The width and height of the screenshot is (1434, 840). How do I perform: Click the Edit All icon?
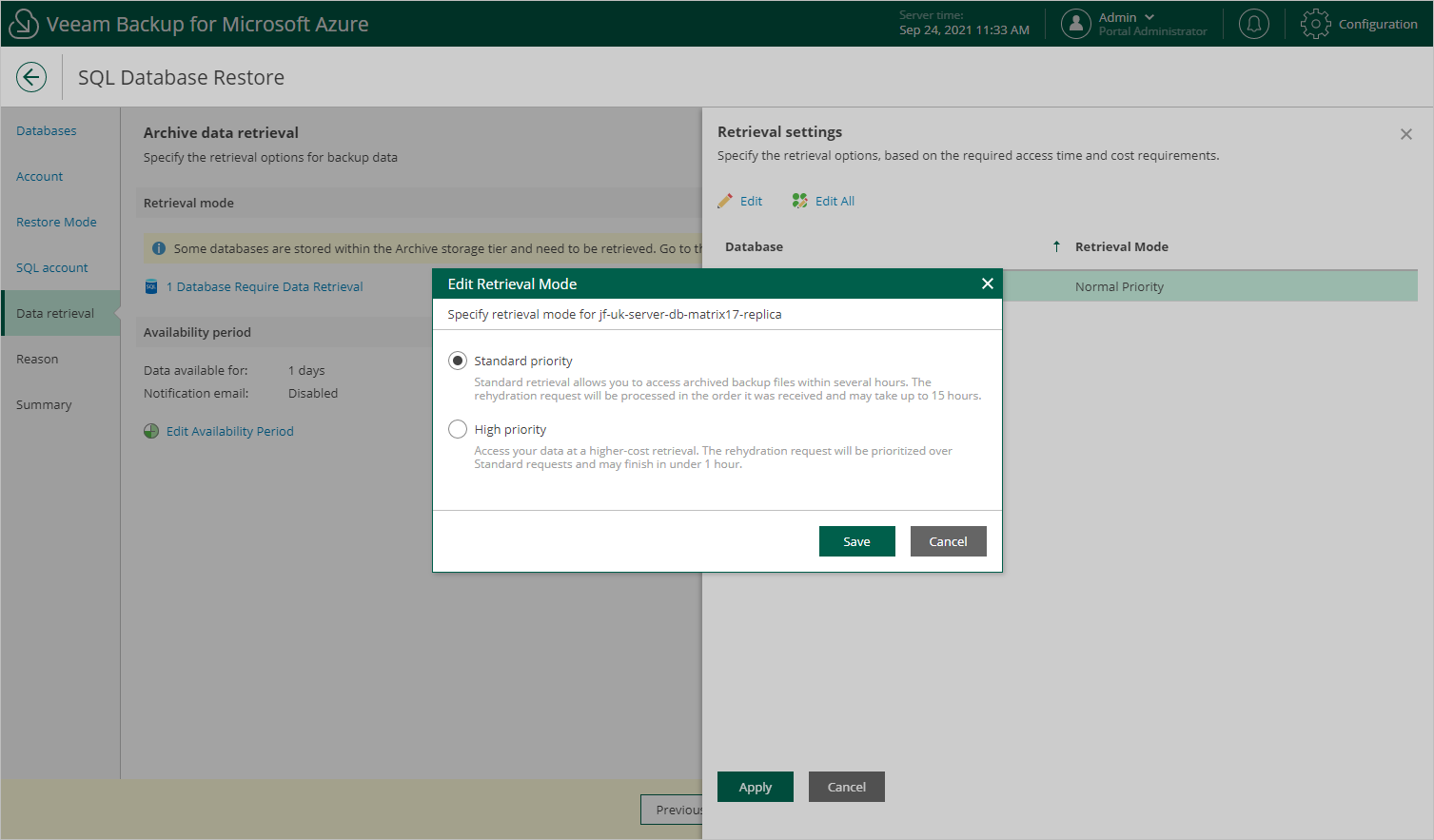(x=800, y=201)
